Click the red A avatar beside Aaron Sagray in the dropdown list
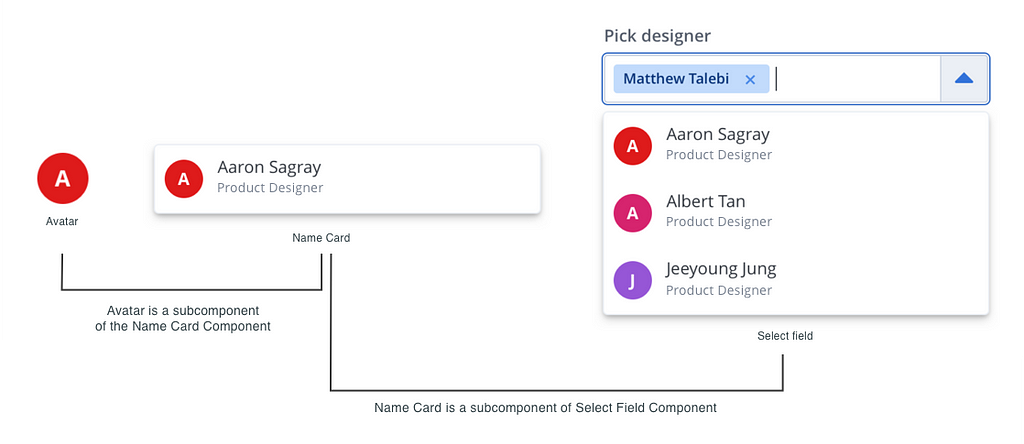This screenshot has height=444, width=1024. click(x=633, y=146)
